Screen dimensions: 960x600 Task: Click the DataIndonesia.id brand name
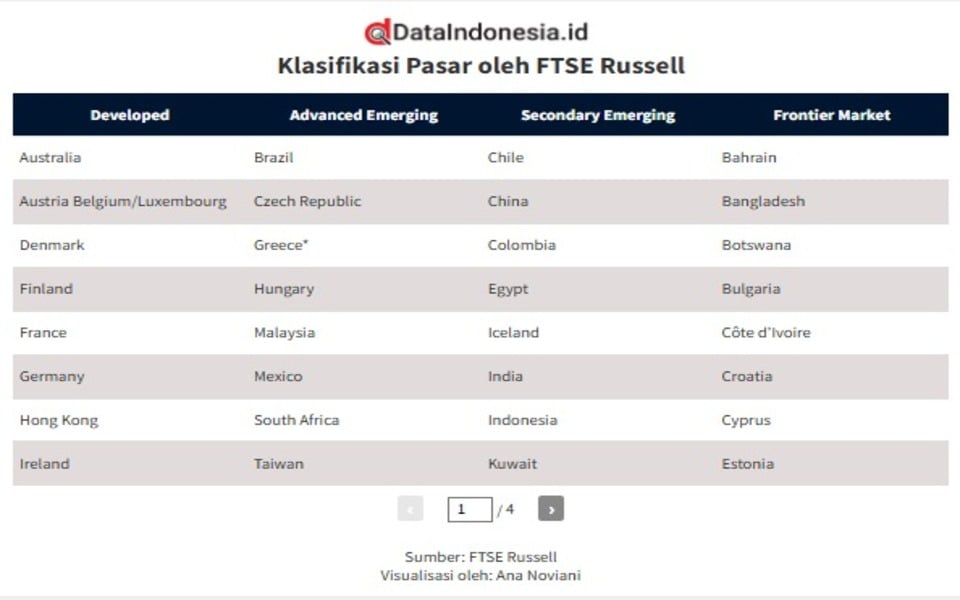pos(490,32)
